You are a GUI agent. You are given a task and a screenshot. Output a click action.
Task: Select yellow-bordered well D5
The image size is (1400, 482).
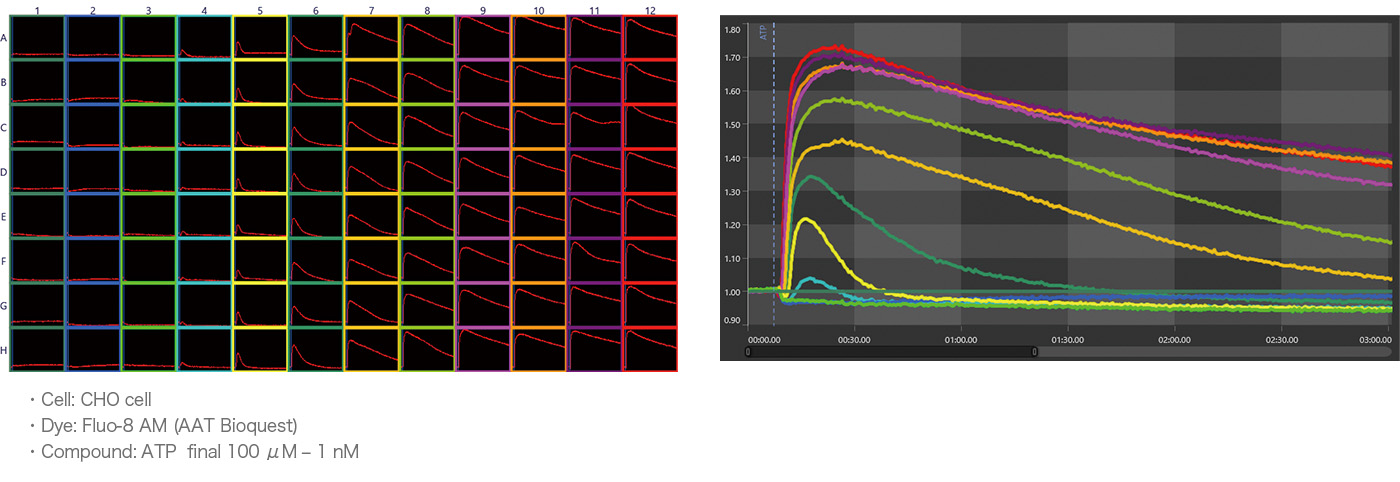tap(260, 171)
